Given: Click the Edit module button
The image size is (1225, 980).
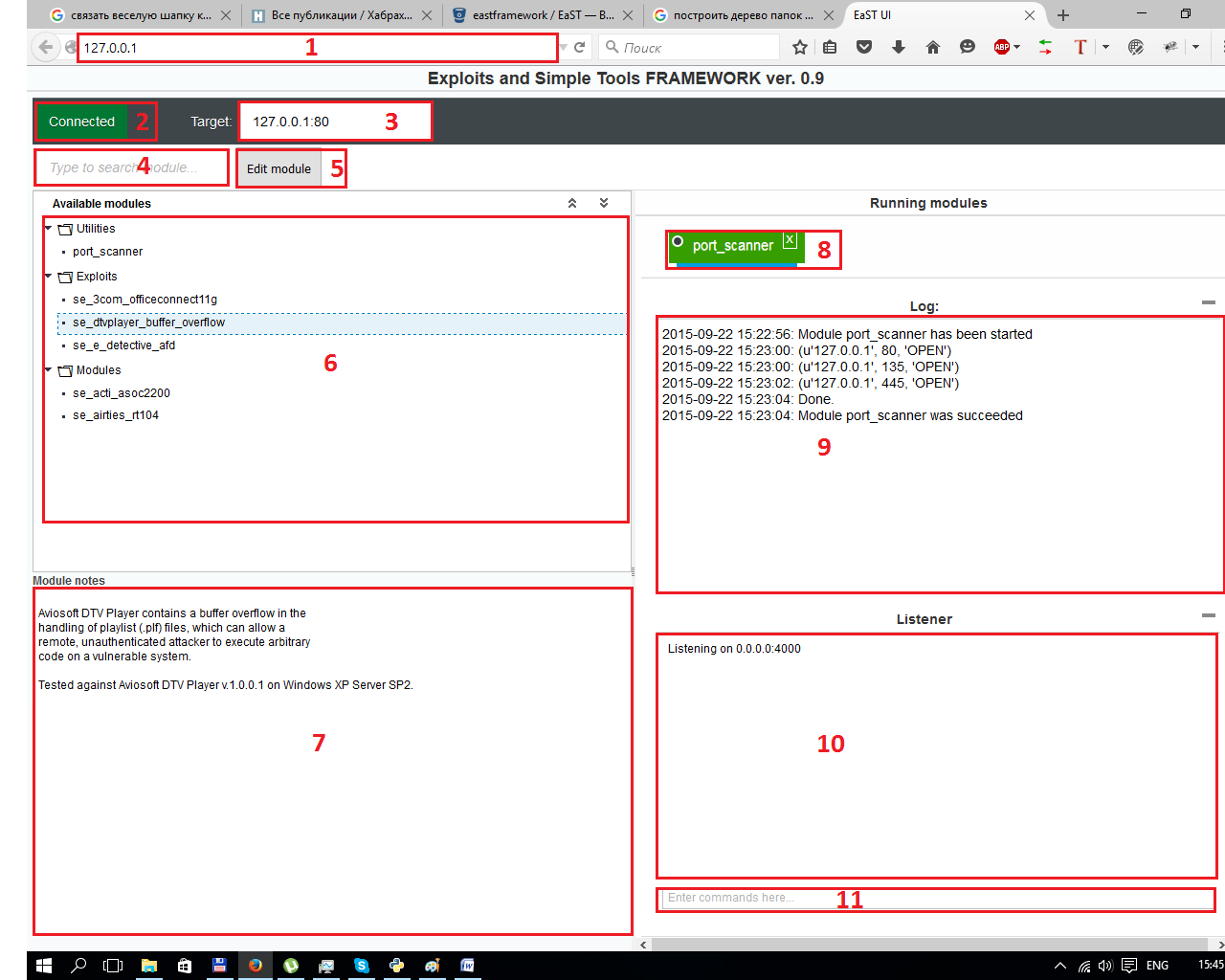Looking at the screenshot, I should click(278, 168).
